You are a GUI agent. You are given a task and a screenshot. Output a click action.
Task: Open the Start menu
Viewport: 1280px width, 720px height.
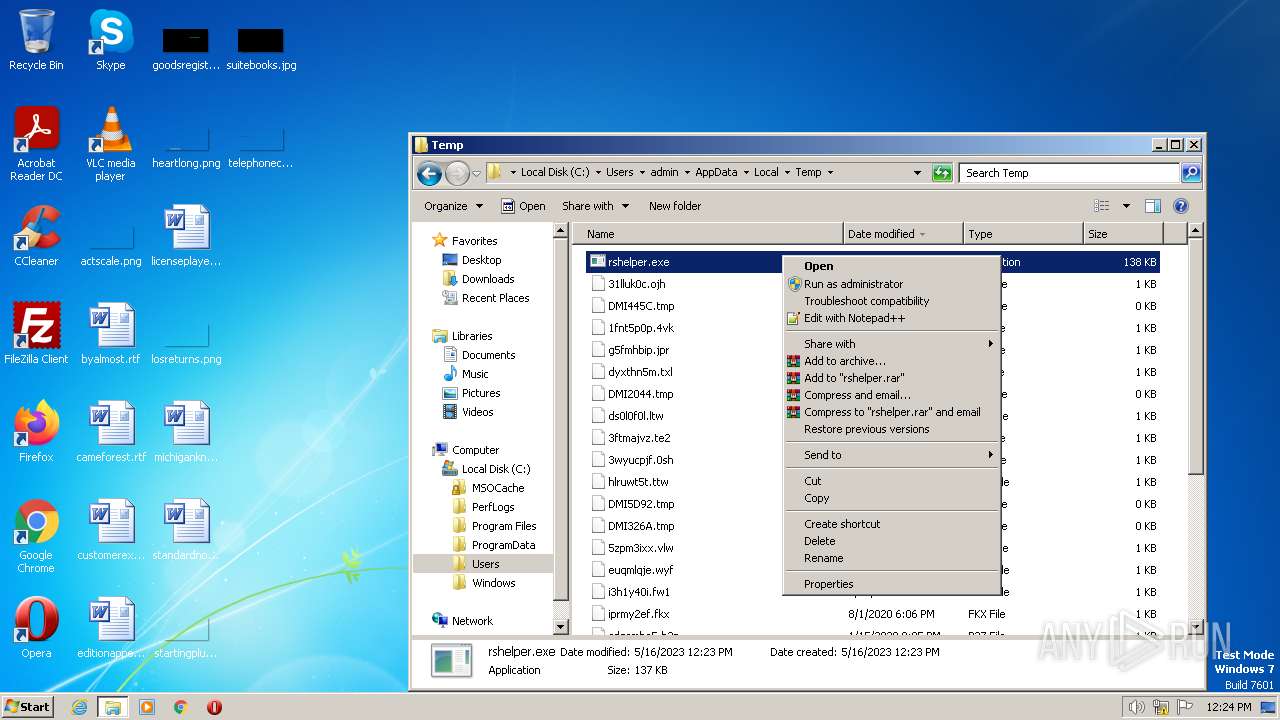pos(28,707)
